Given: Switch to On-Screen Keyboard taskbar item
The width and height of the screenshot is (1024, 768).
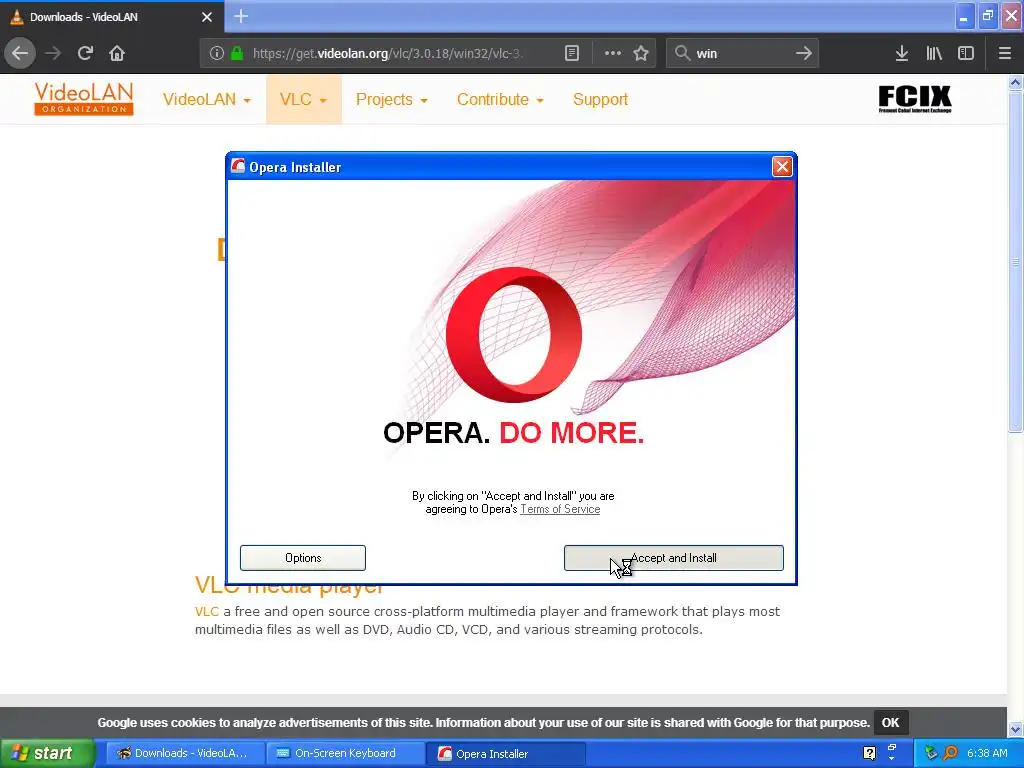Looking at the screenshot, I should click(x=346, y=753).
